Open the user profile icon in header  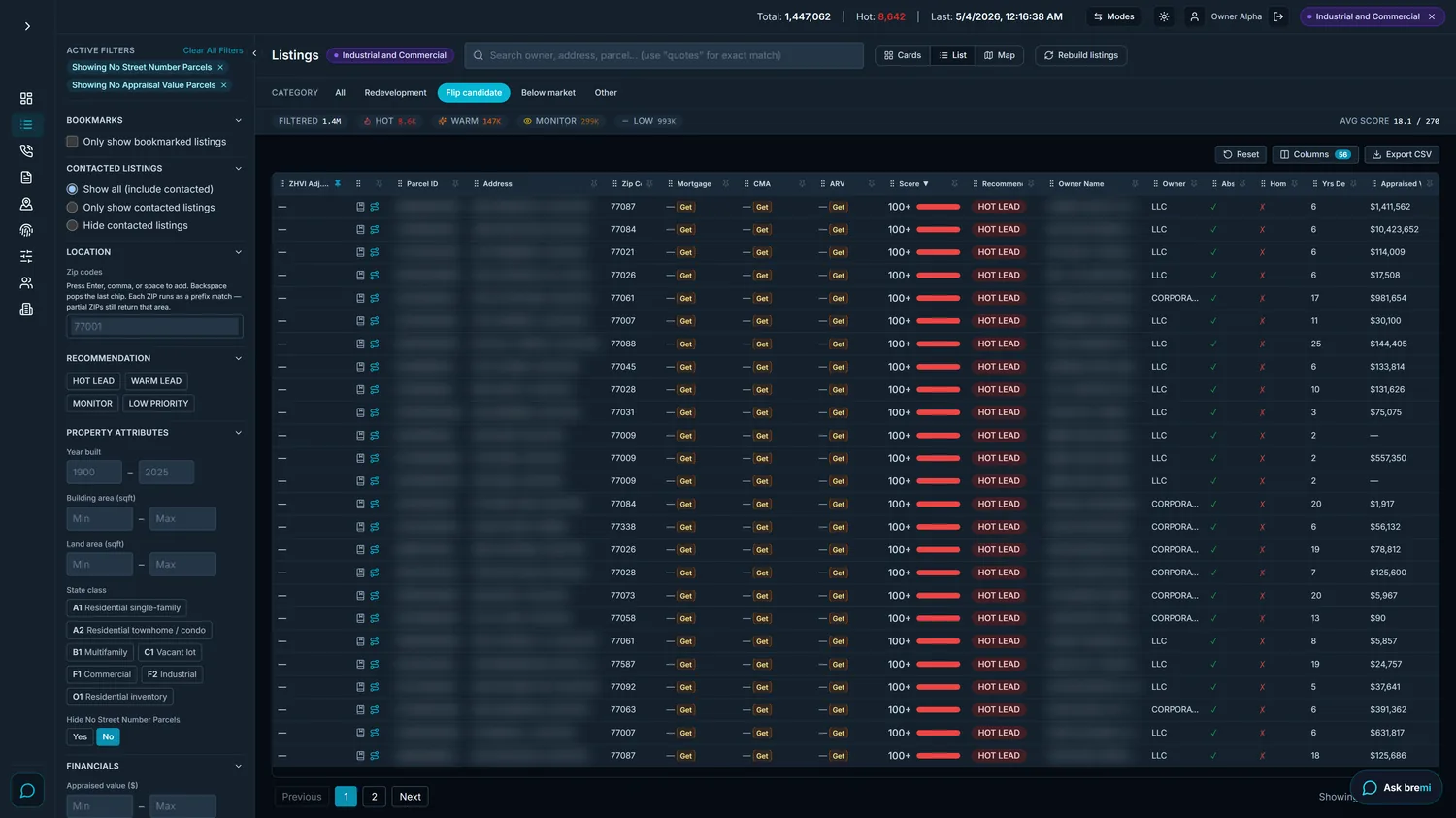tap(1195, 16)
